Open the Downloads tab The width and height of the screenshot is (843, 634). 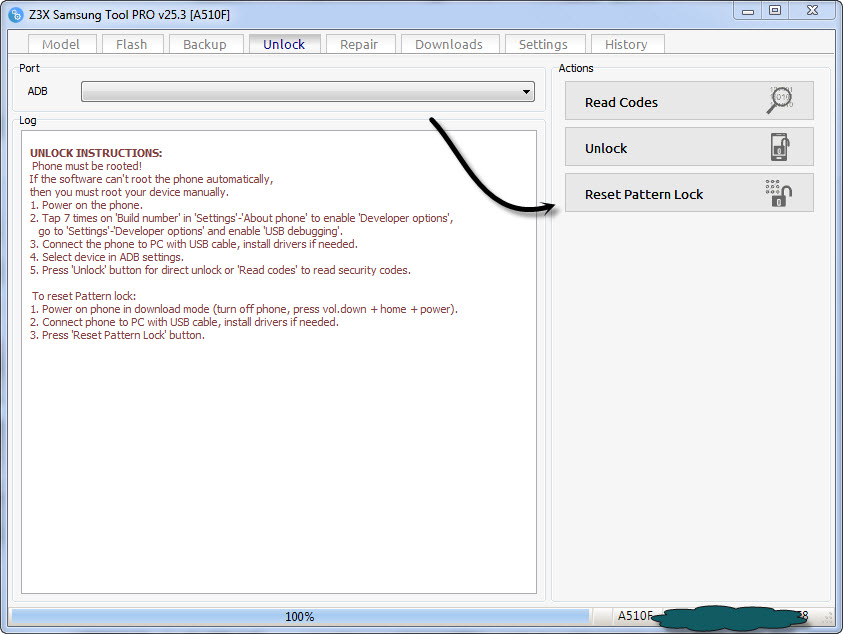tap(449, 44)
